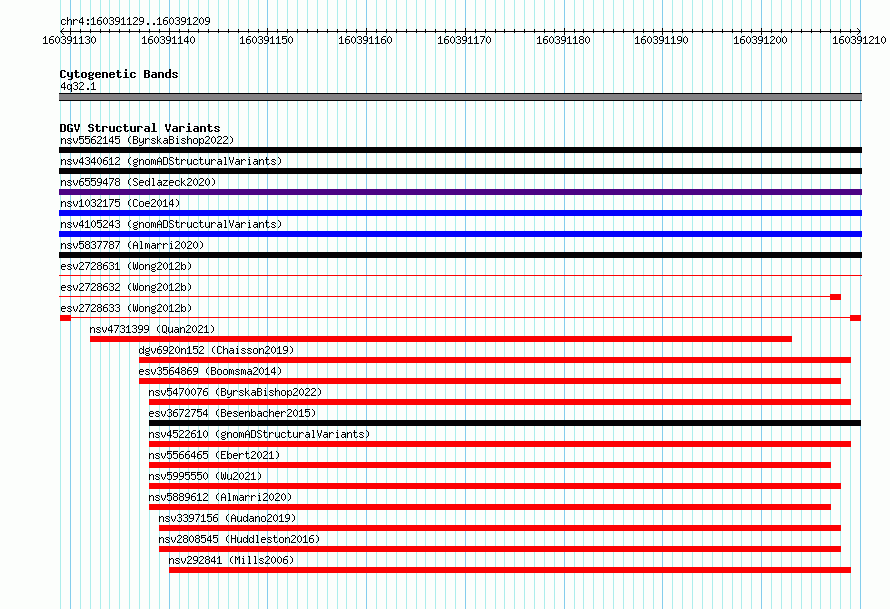The width and height of the screenshot is (890, 609).
Task: Click the red bar under nsv3397156
Action: click(499, 528)
